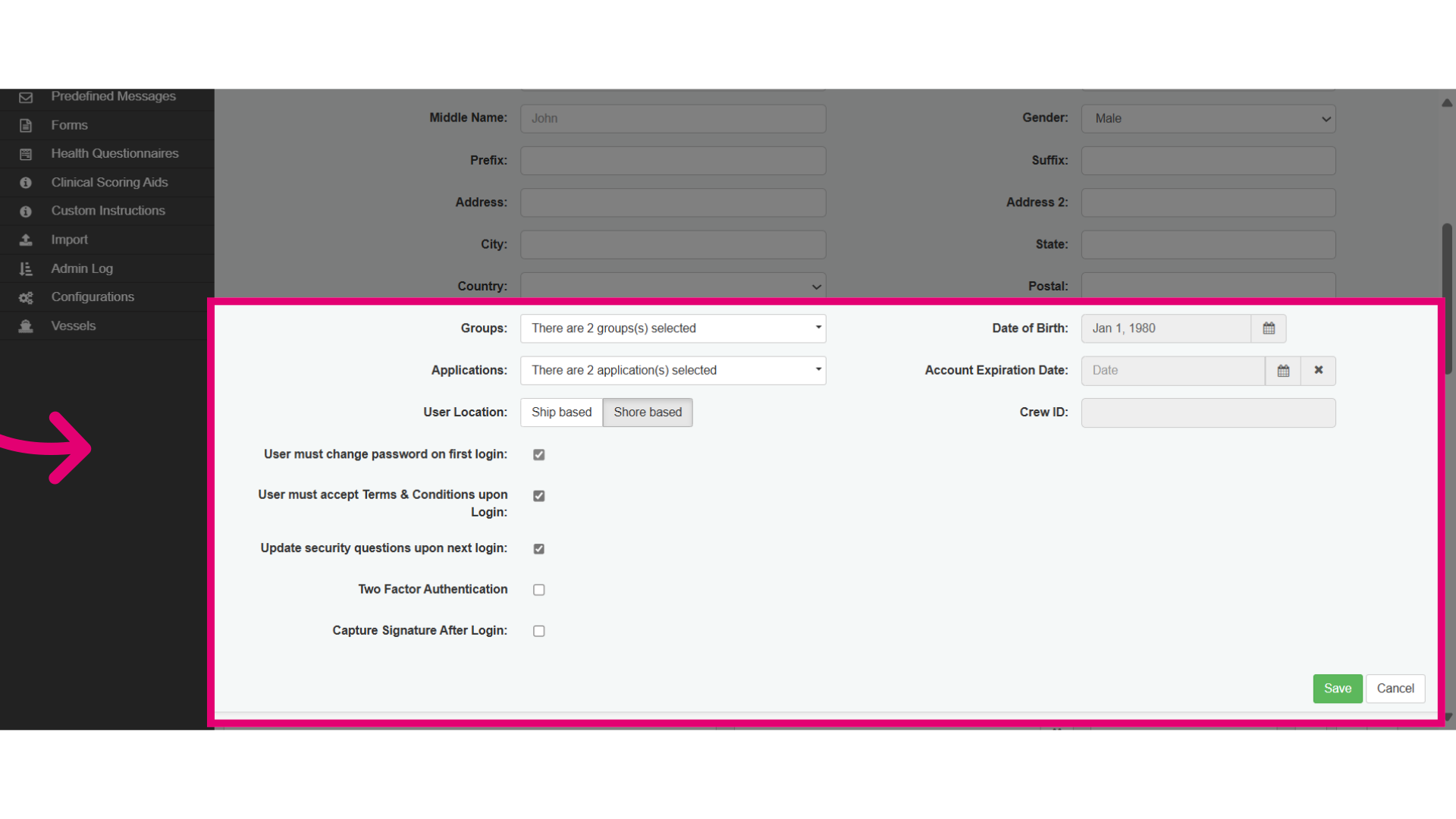Click the Admin Log sort icon

[26, 268]
